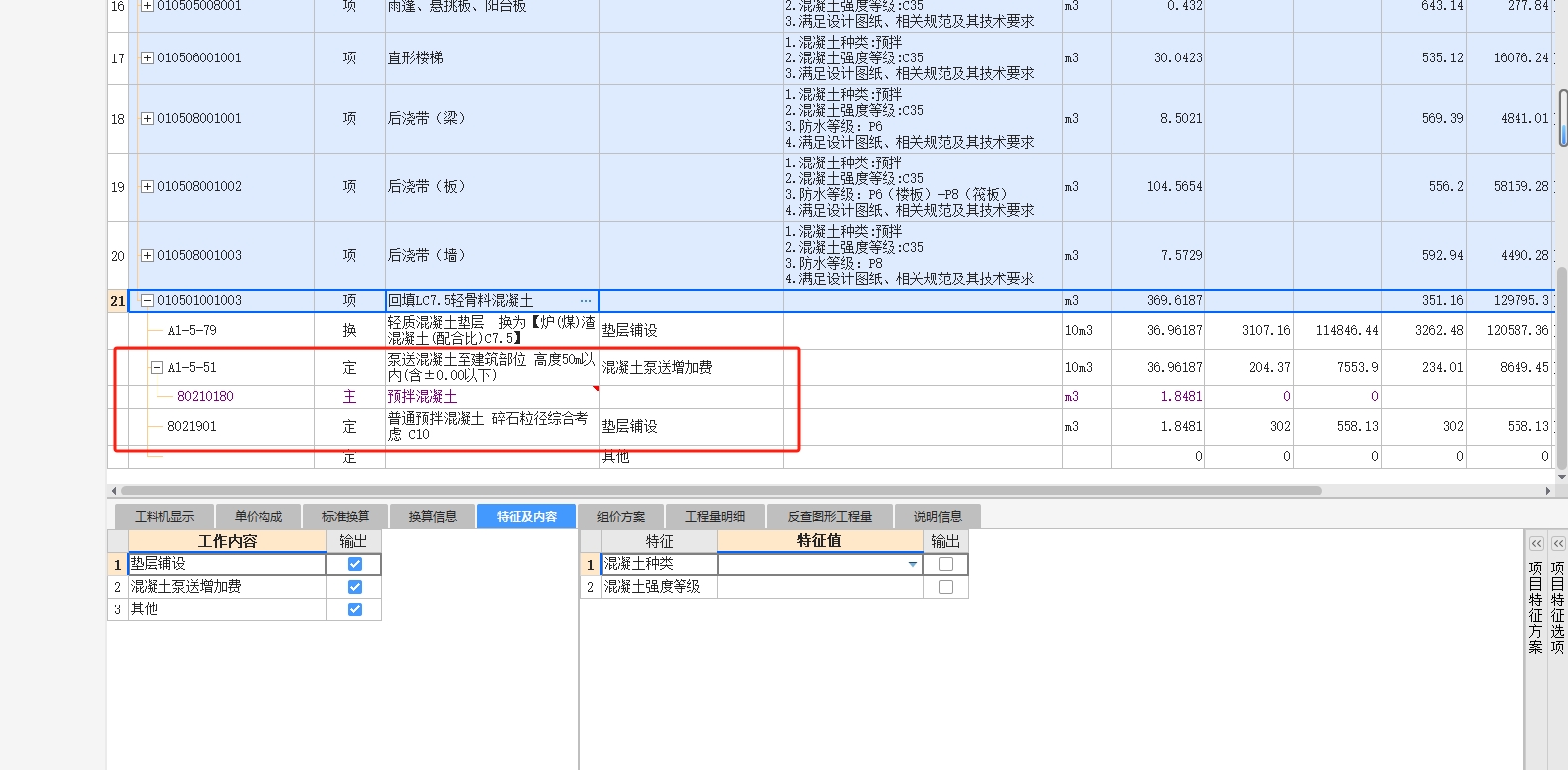This screenshot has width=1568, height=770.
Task: Click 后浇带（梁） name cell
Action: point(492,119)
